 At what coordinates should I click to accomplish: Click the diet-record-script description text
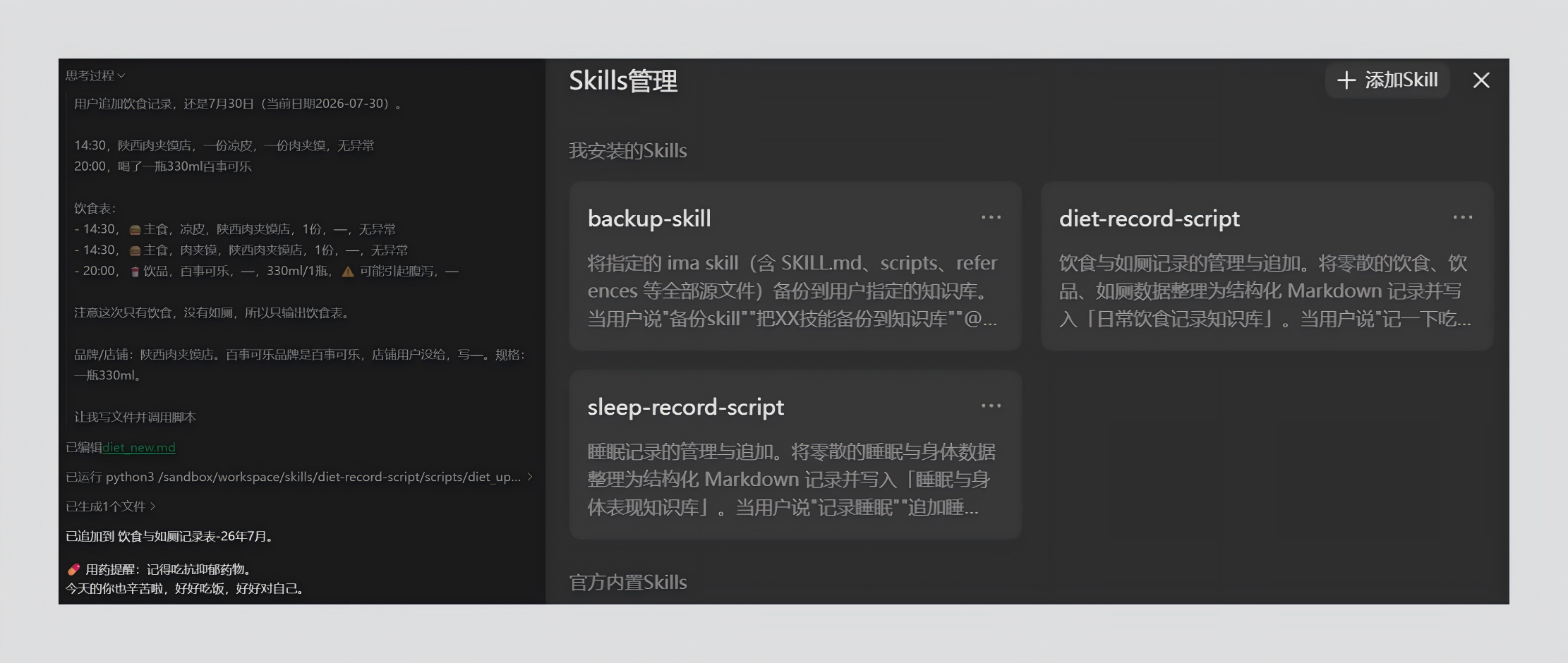(x=1265, y=291)
